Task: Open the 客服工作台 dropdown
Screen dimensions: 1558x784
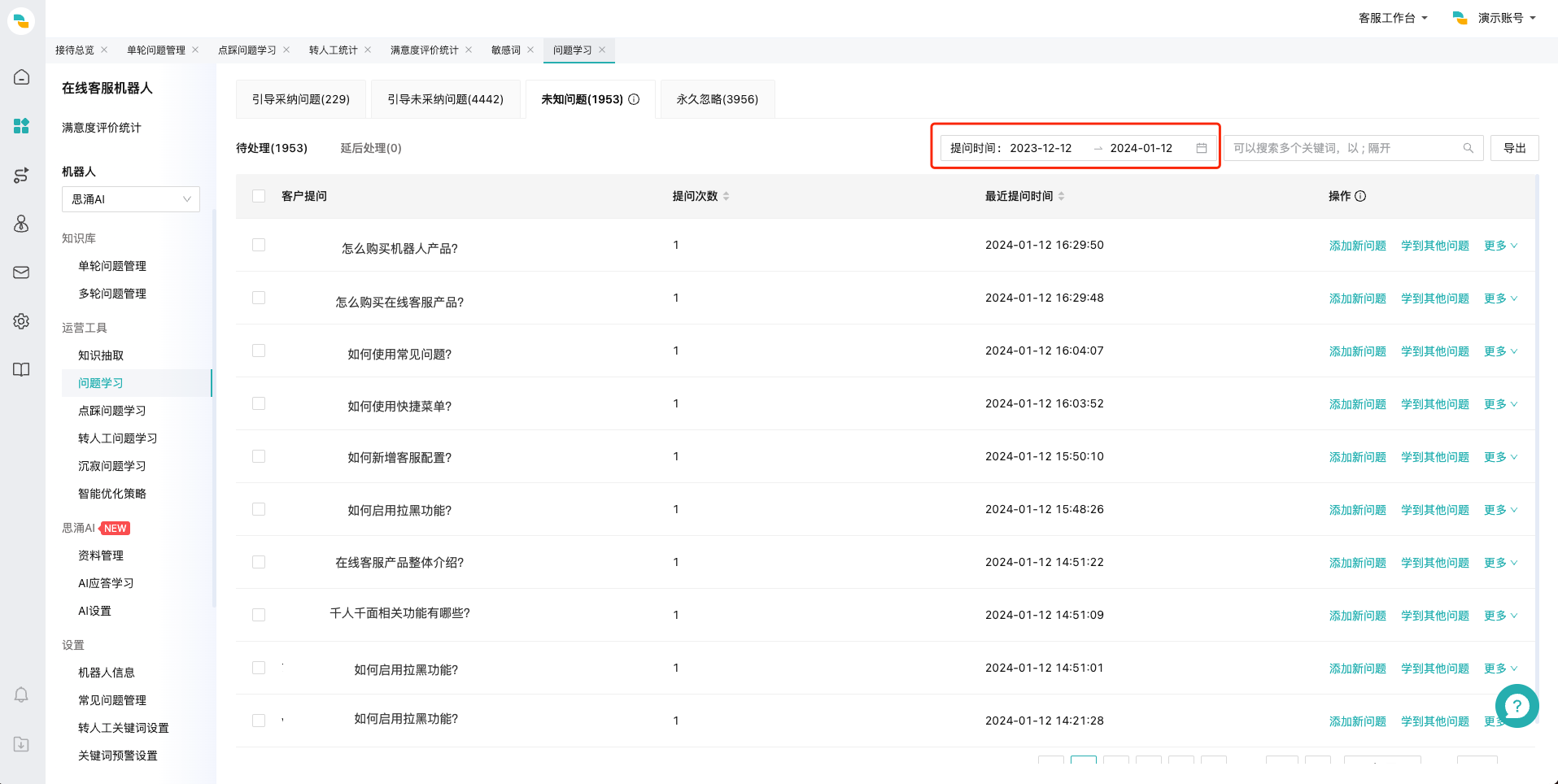Action: coord(1393,18)
